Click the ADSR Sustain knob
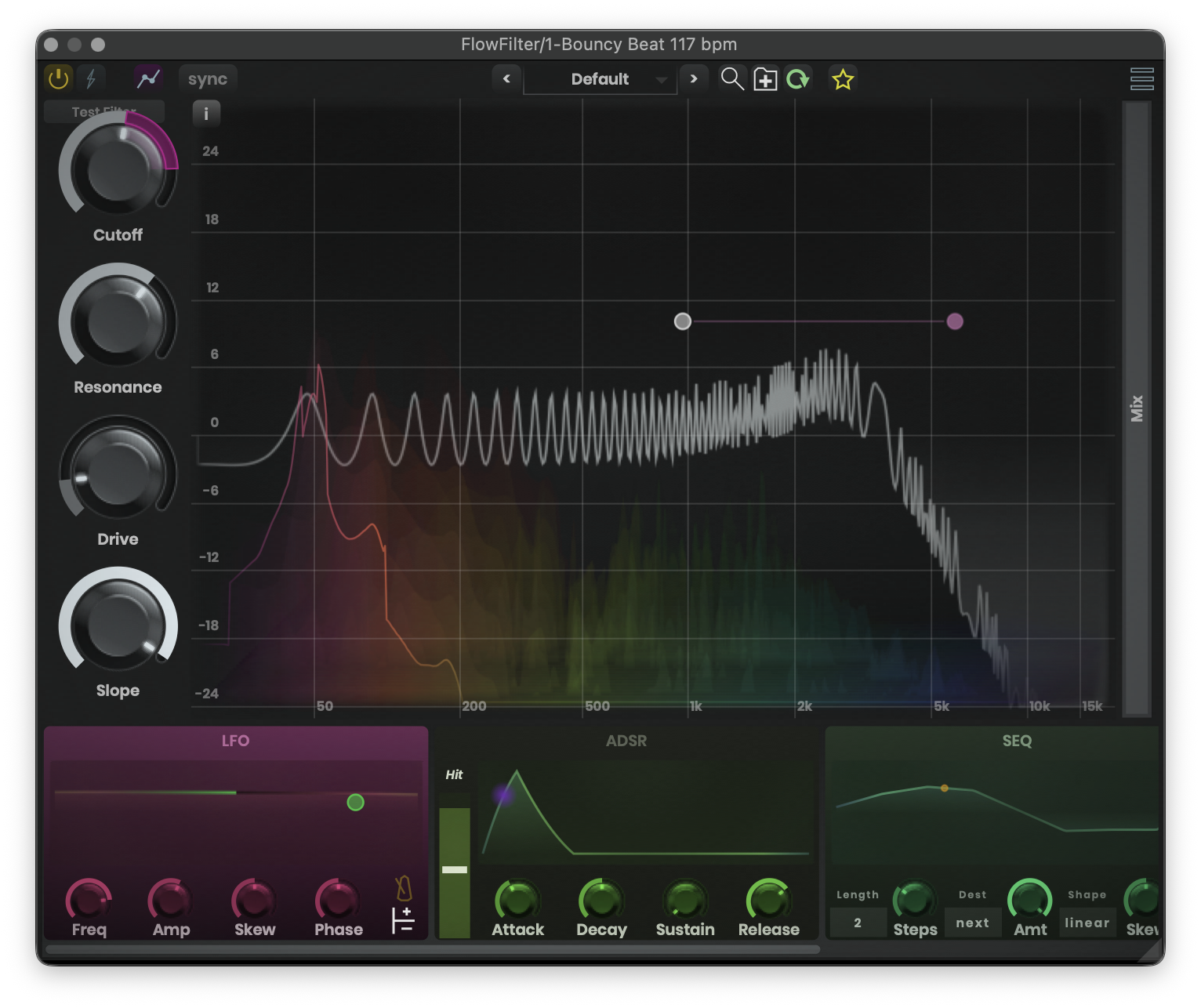This screenshot has width=1201, height=1008. point(685,901)
